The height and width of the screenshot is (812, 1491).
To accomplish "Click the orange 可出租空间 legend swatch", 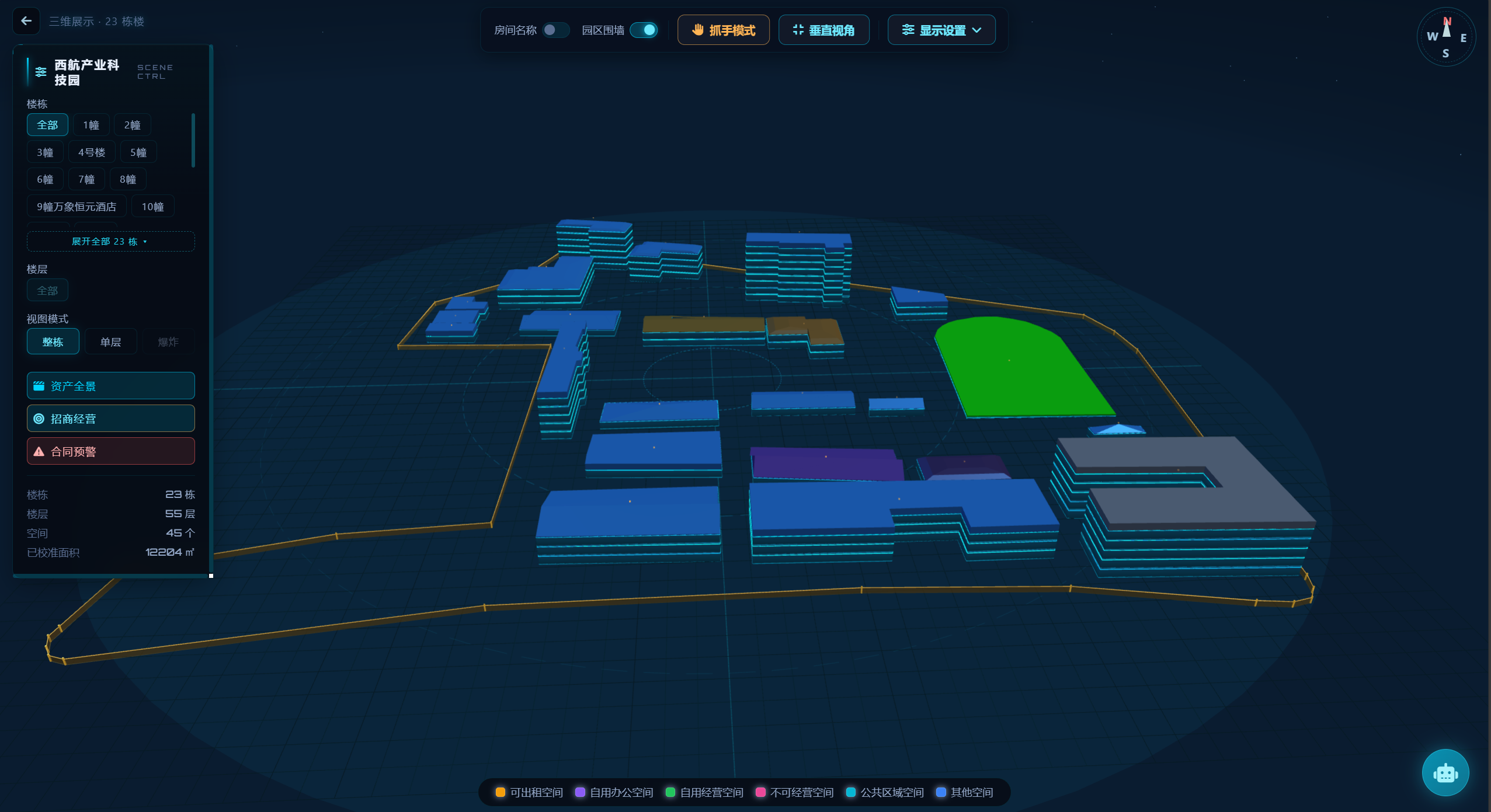I will pos(501,792).
